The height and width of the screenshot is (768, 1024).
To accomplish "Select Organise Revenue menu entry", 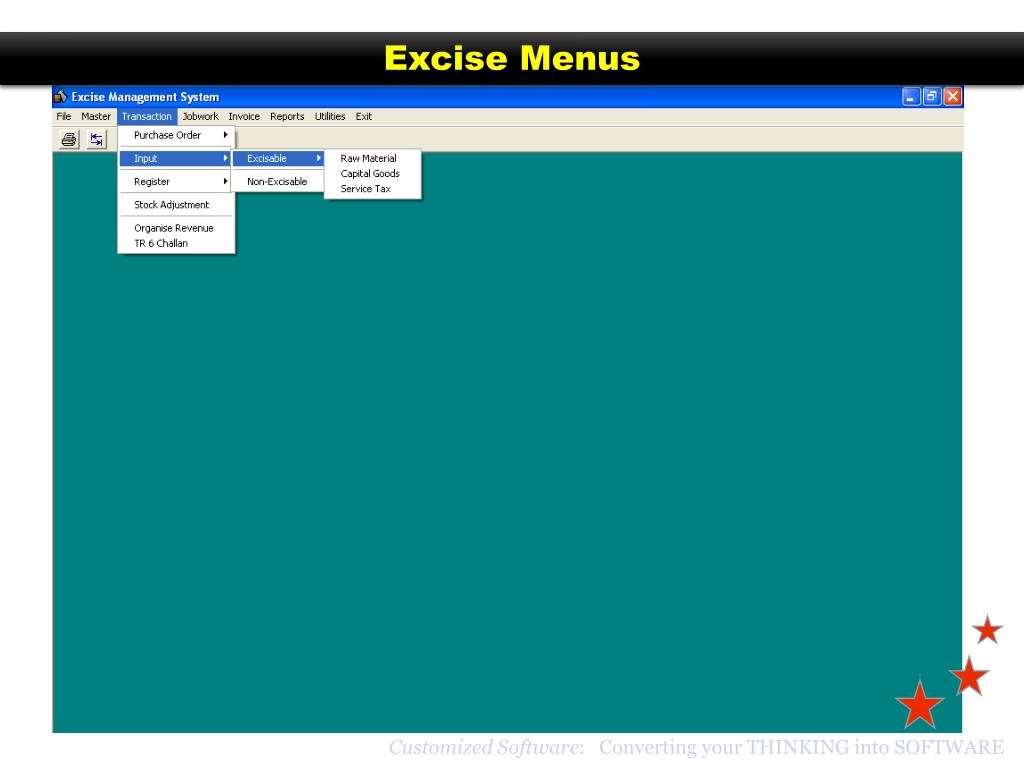I will coord(176,228).
